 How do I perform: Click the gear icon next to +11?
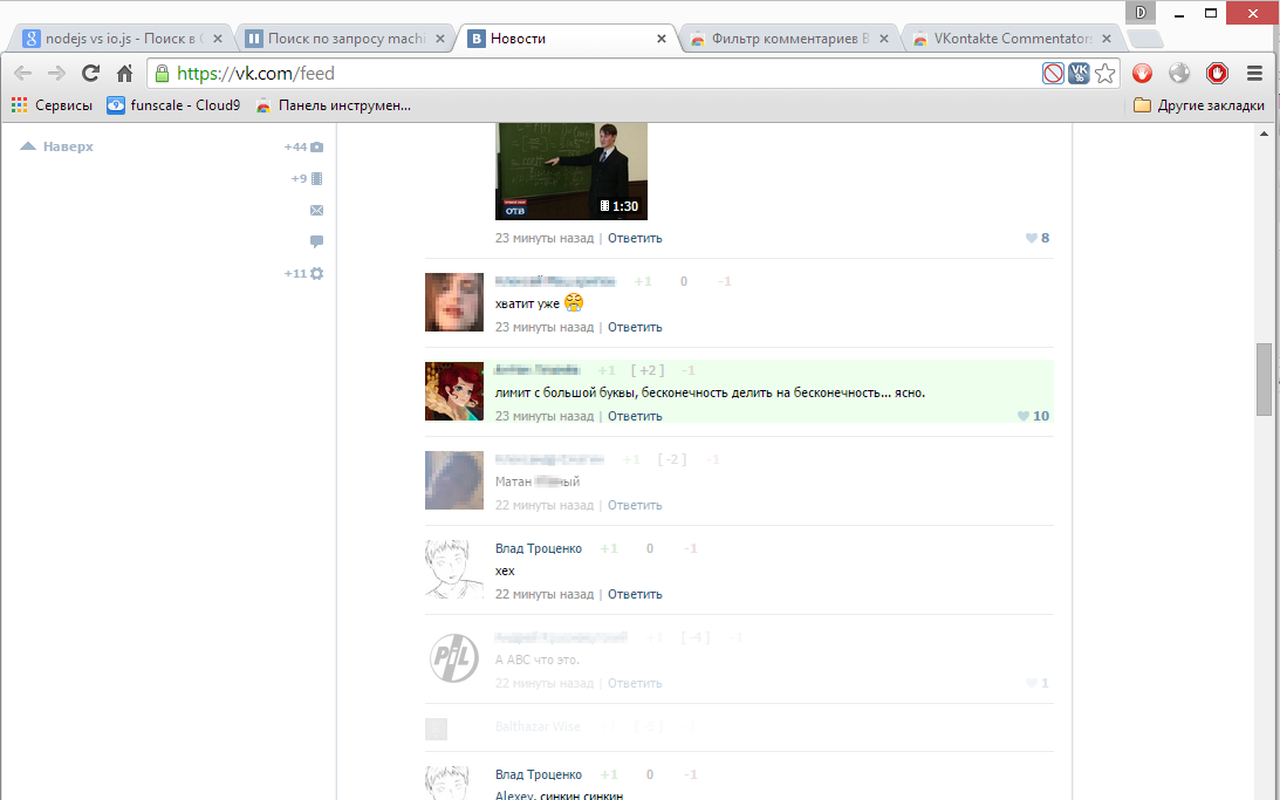point(317,273)
